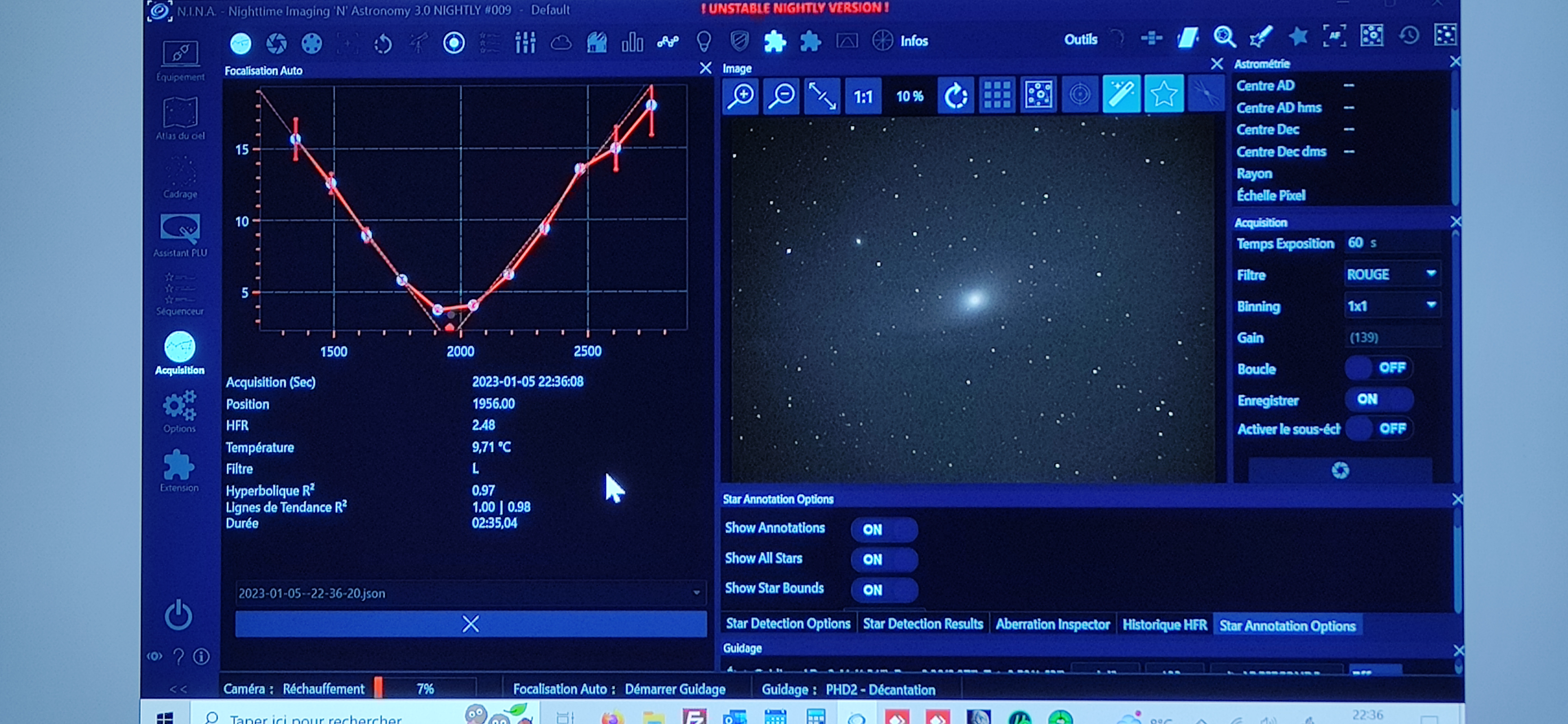This screenshot has width=1568, height=724.
Task: Open the Séquenceur sidebar section
Action: tap(180, 295)
